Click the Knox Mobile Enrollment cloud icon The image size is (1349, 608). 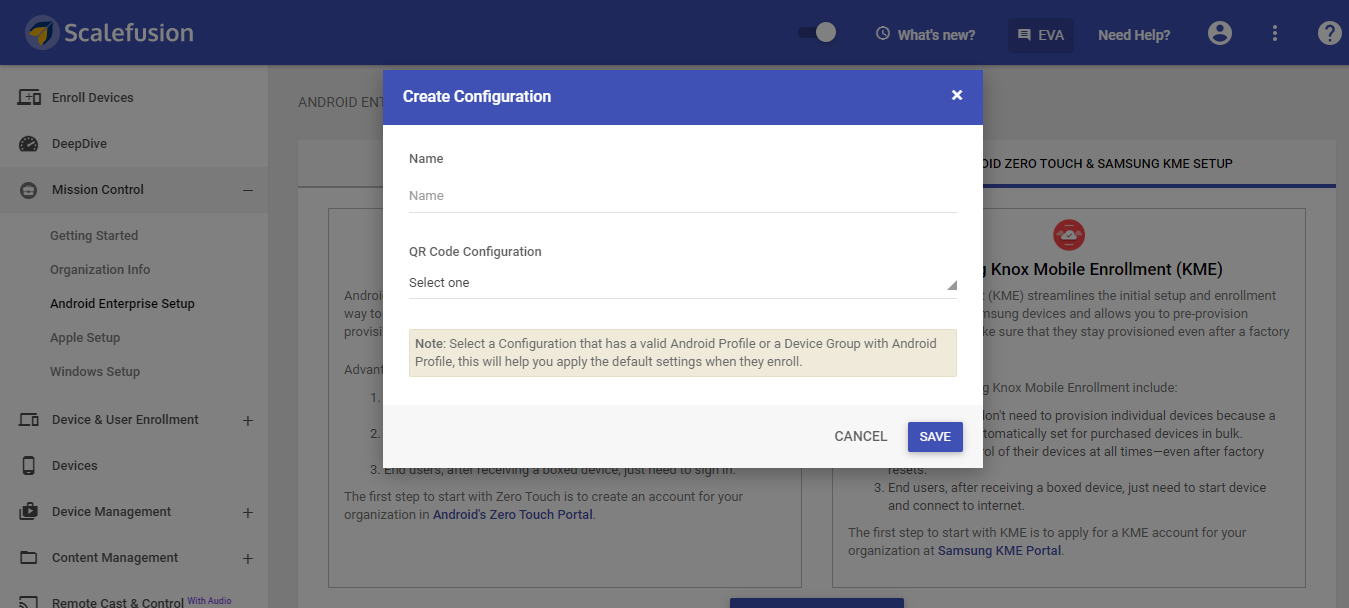tap(1069, 235)
